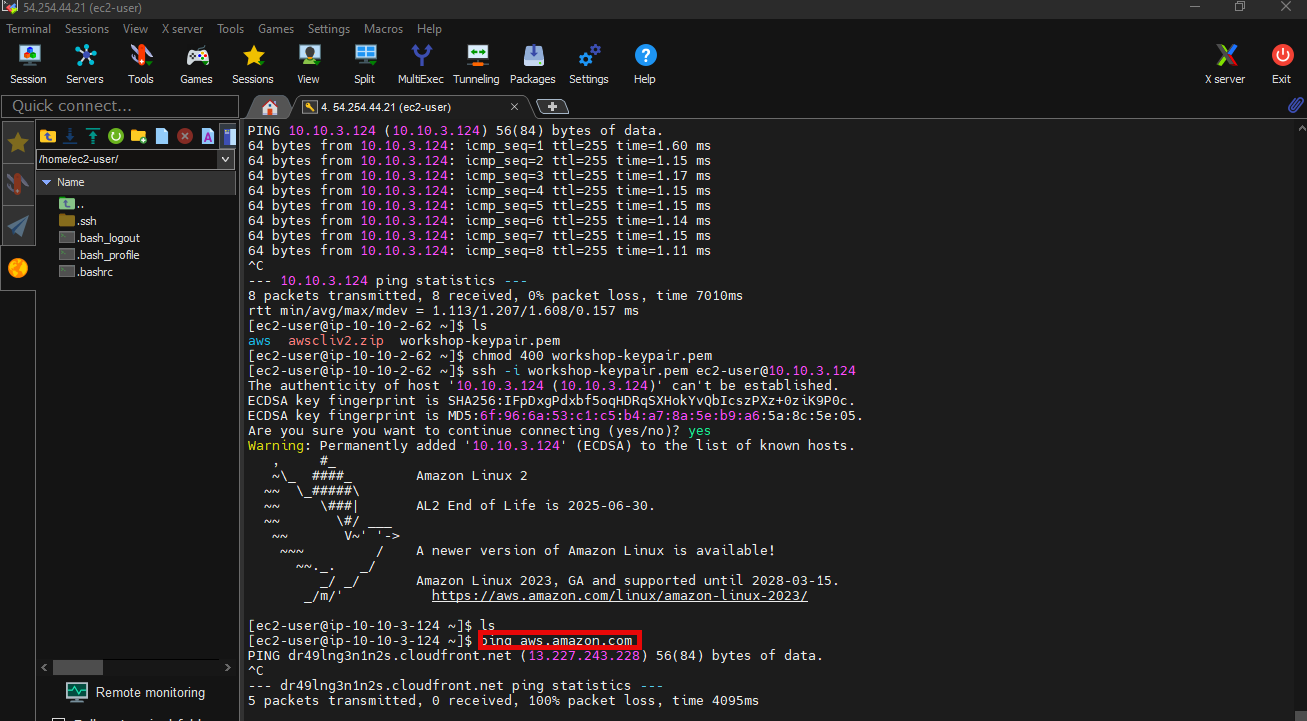
Task: Click the red Exit power icon
Action: click(1281, 64)
